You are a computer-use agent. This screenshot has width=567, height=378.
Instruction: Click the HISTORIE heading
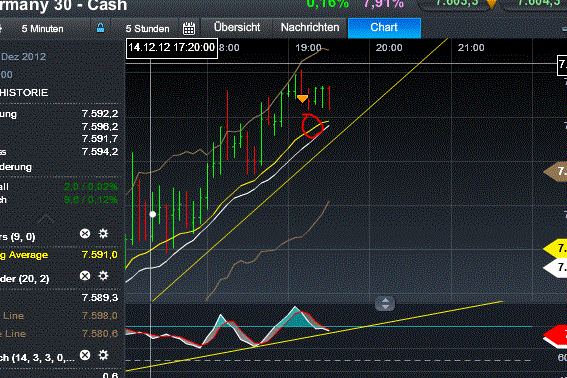(24, 93)
